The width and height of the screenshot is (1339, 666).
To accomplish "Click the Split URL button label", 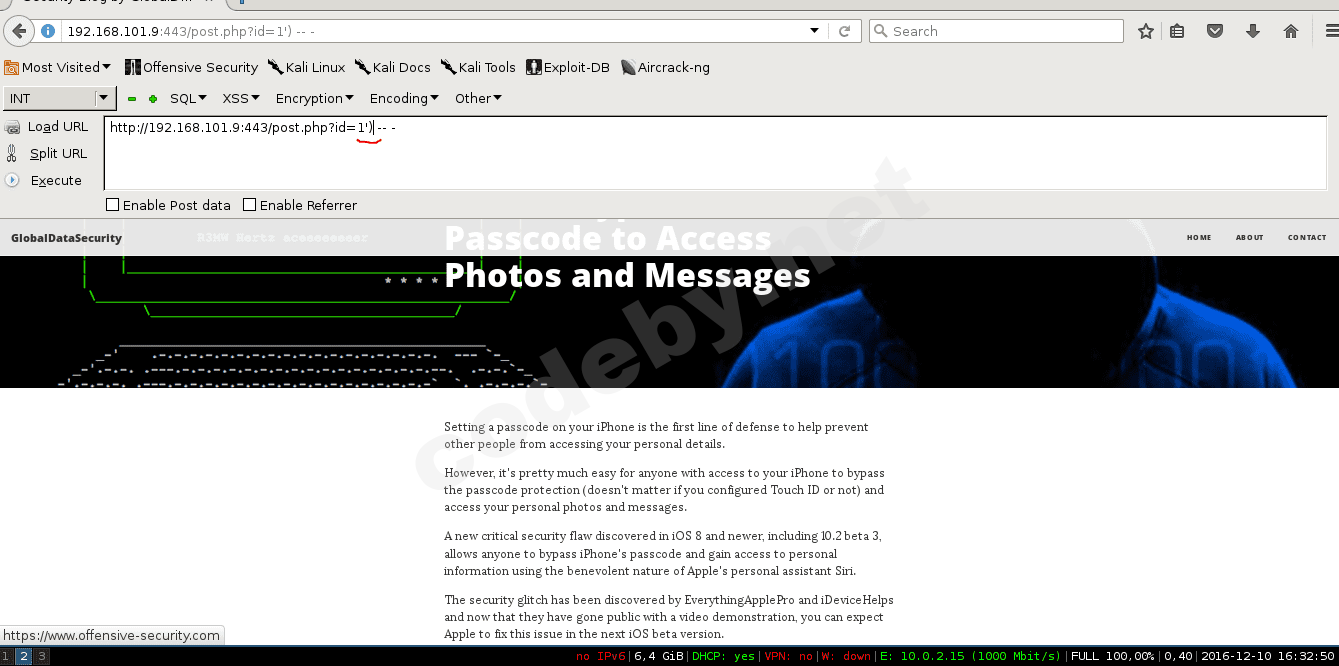I will (x=58, y=154).
